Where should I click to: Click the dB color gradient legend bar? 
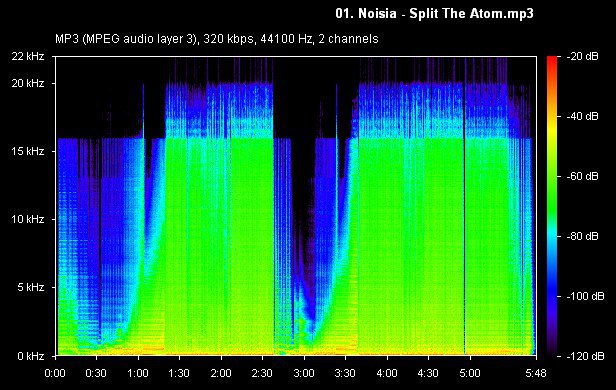(552, 206)
